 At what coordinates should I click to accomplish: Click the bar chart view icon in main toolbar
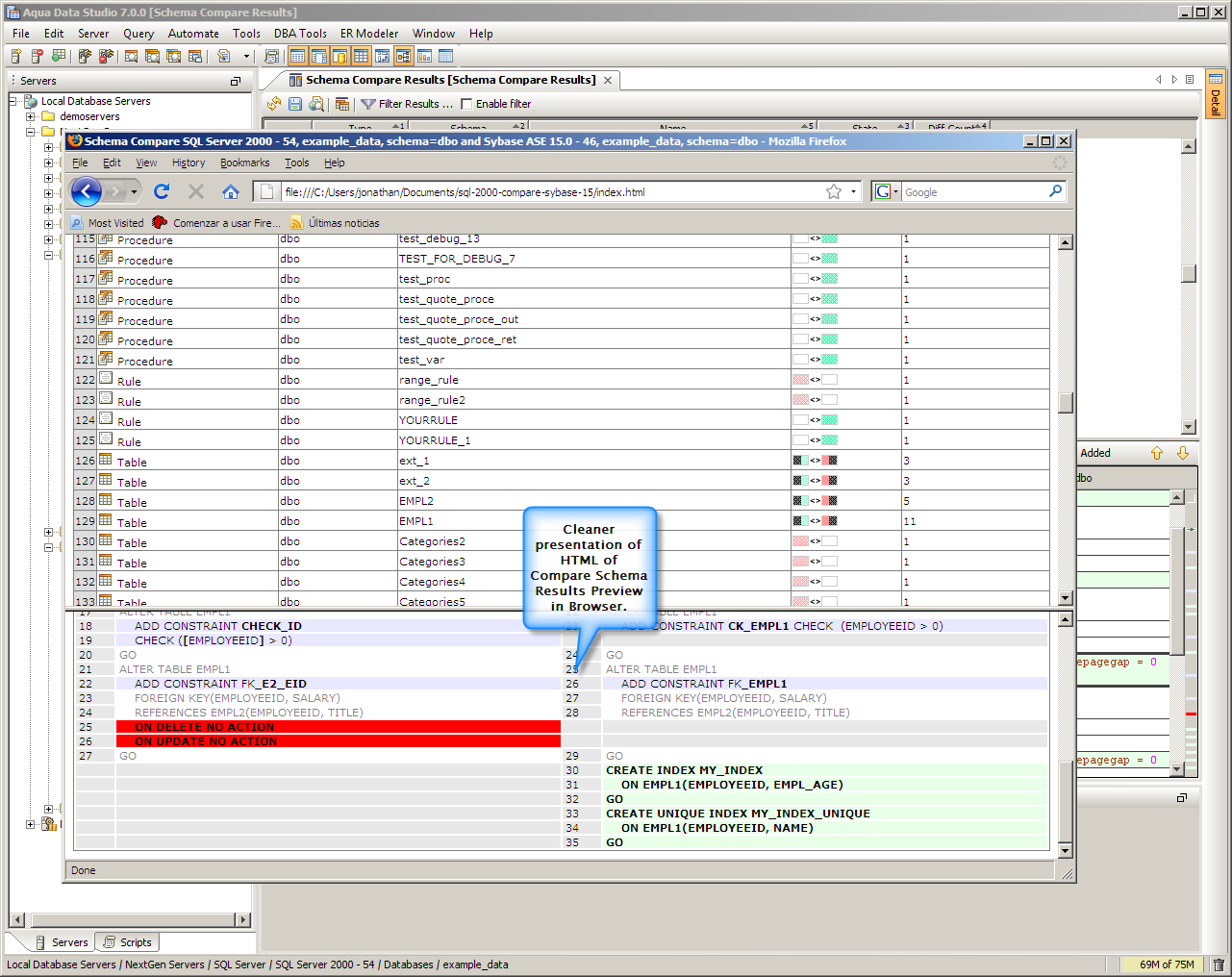(424, 57)
